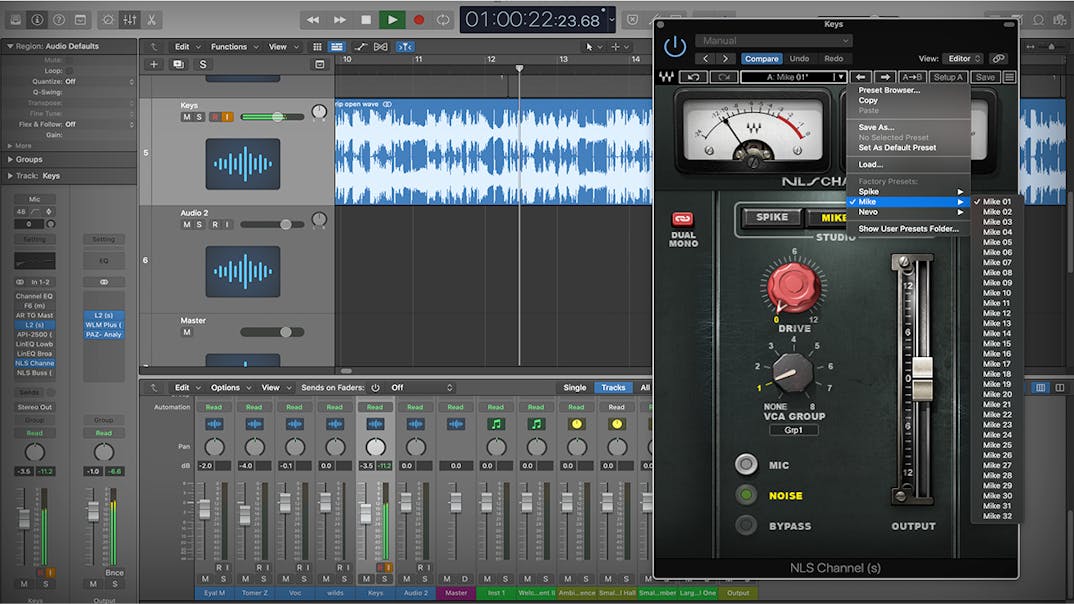Click the Dual Mono link icon
Screen dimensions: 1074x604
[683, 219]
